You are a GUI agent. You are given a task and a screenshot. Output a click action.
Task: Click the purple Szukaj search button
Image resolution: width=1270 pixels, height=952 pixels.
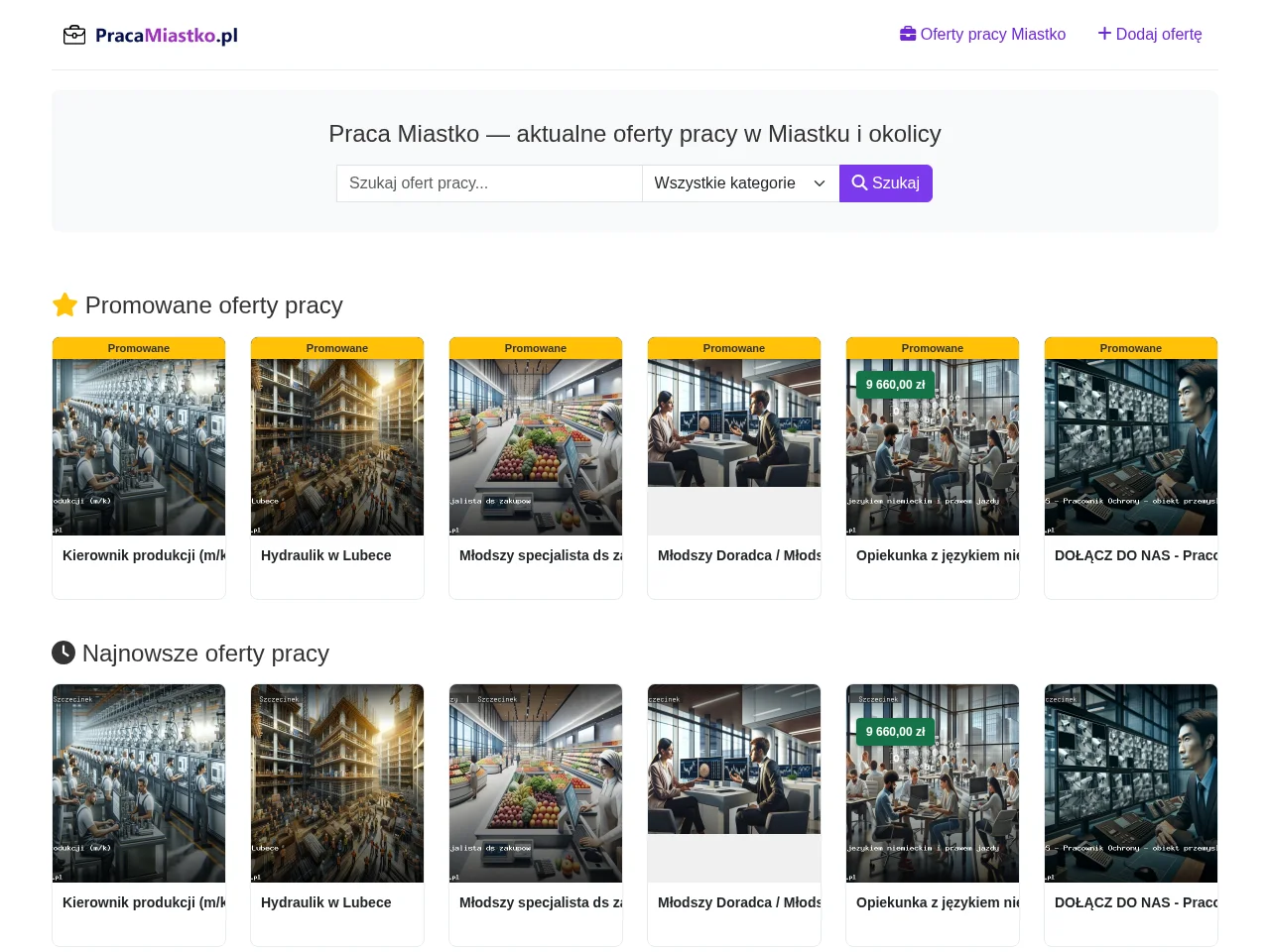pyautogui.click(x=886, y=183)
